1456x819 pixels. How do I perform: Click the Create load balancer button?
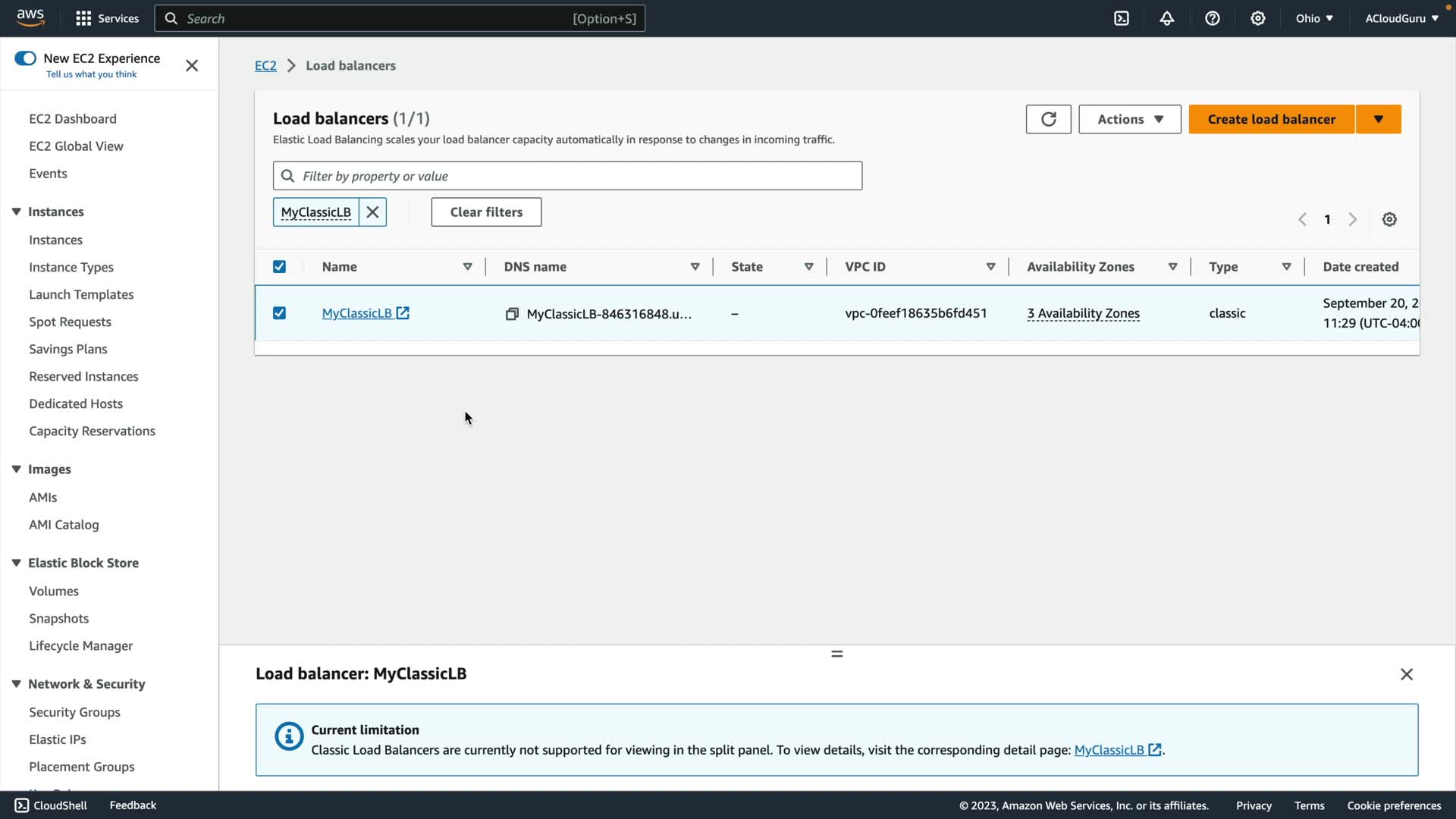pos(1271,119)
